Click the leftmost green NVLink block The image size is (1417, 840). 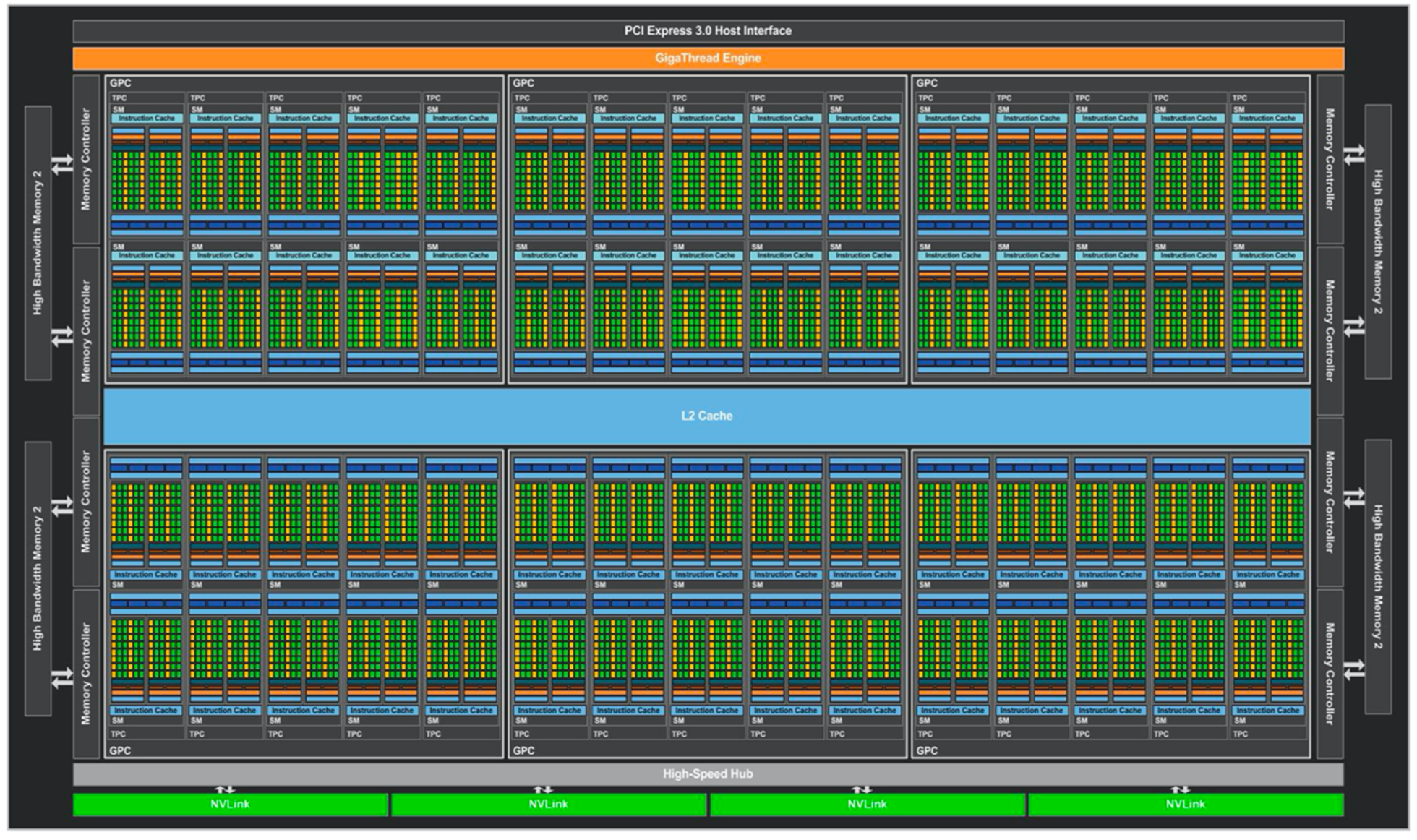230,804
